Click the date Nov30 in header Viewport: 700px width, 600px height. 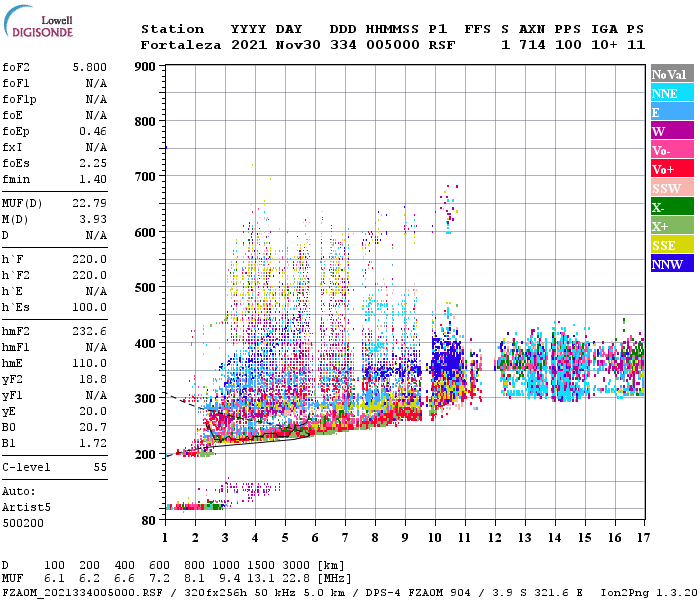click(298, 45)
